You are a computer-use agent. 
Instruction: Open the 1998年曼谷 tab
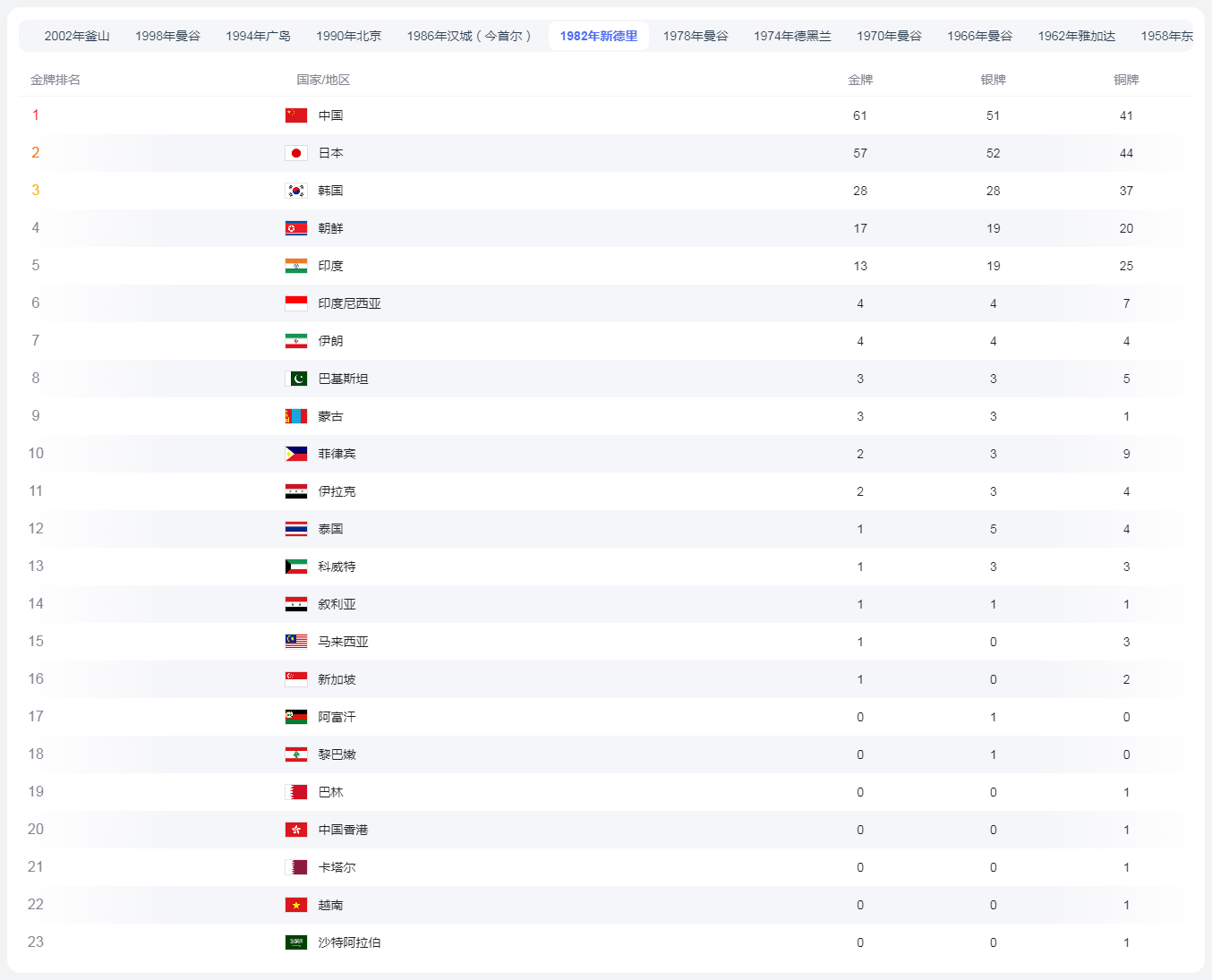click(x=167, y=36)
